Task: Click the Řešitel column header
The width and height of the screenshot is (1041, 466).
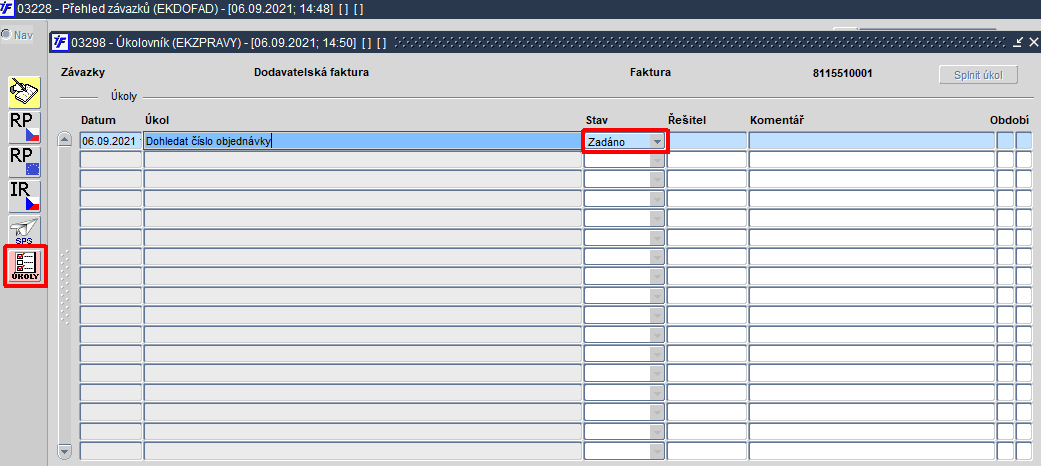Action: coord(686,120)
